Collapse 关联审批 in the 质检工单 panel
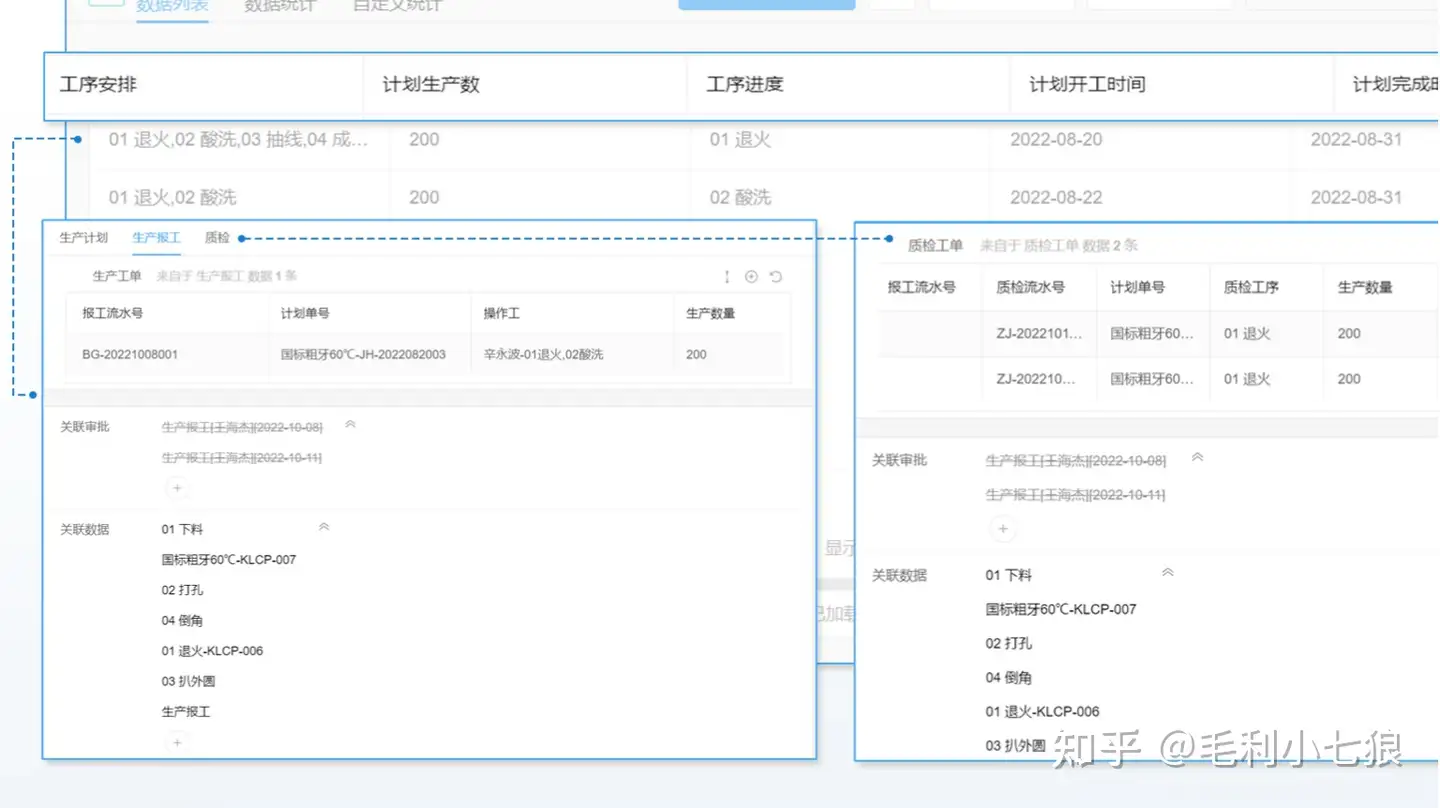Viewport: 1440px width, 808px height. (1197, 458)
